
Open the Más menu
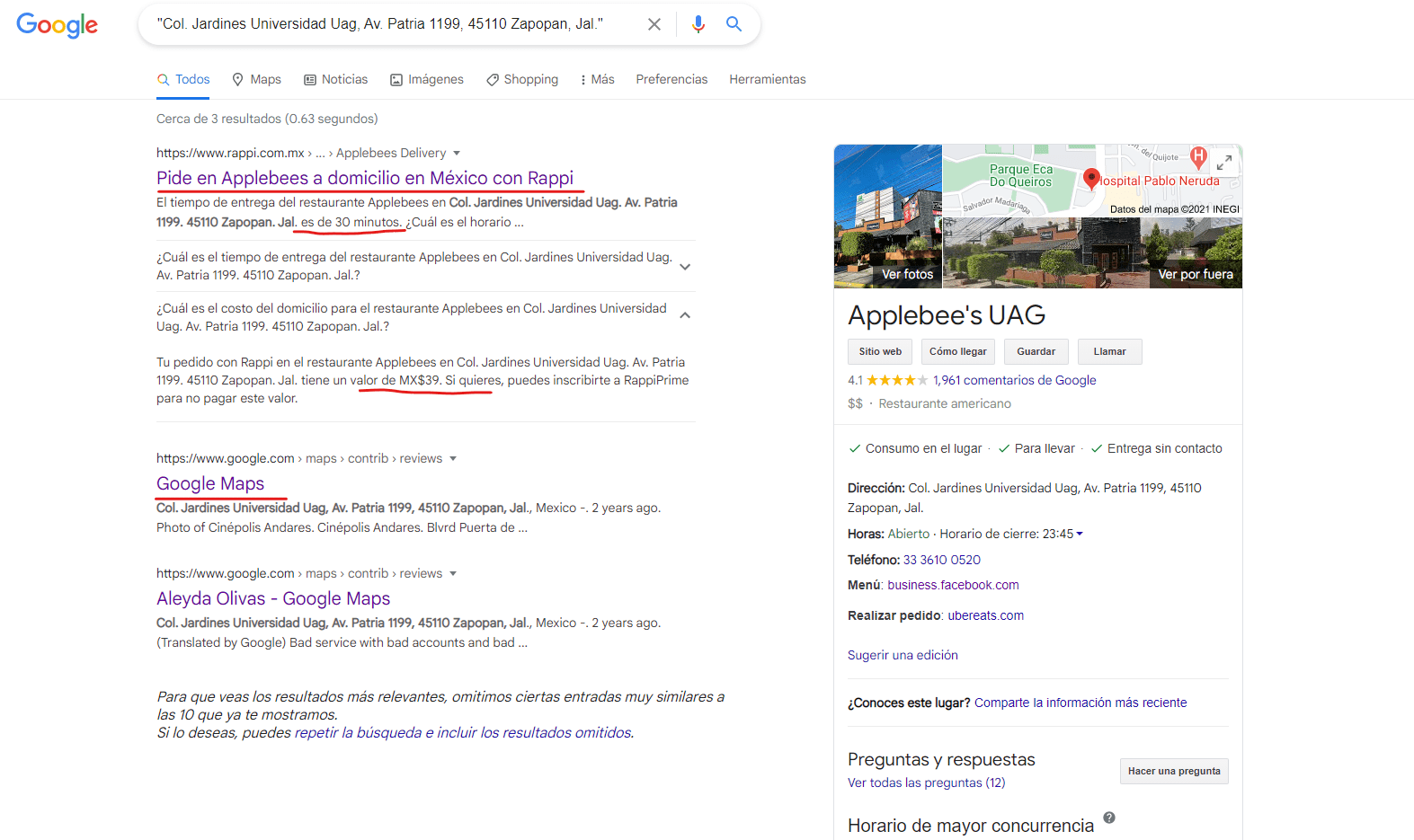(x=598, y=79)
